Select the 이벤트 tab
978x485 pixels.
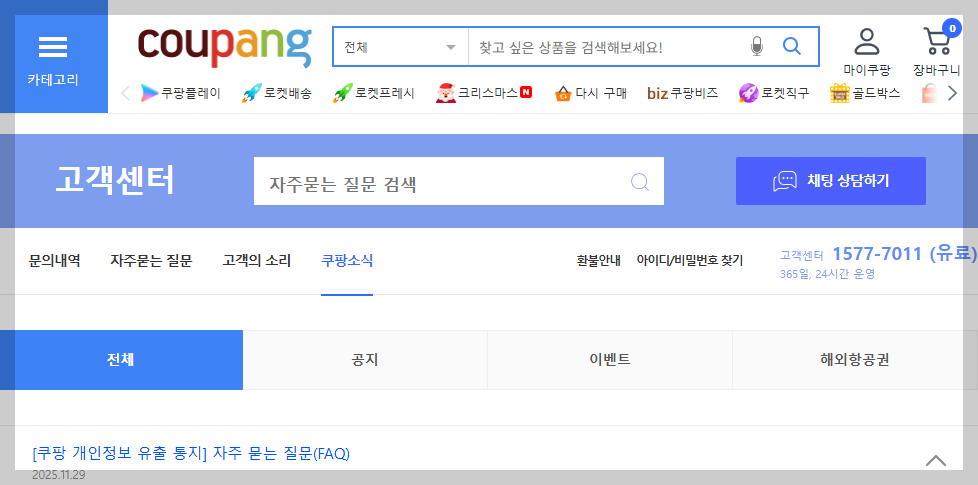point(609,360)
